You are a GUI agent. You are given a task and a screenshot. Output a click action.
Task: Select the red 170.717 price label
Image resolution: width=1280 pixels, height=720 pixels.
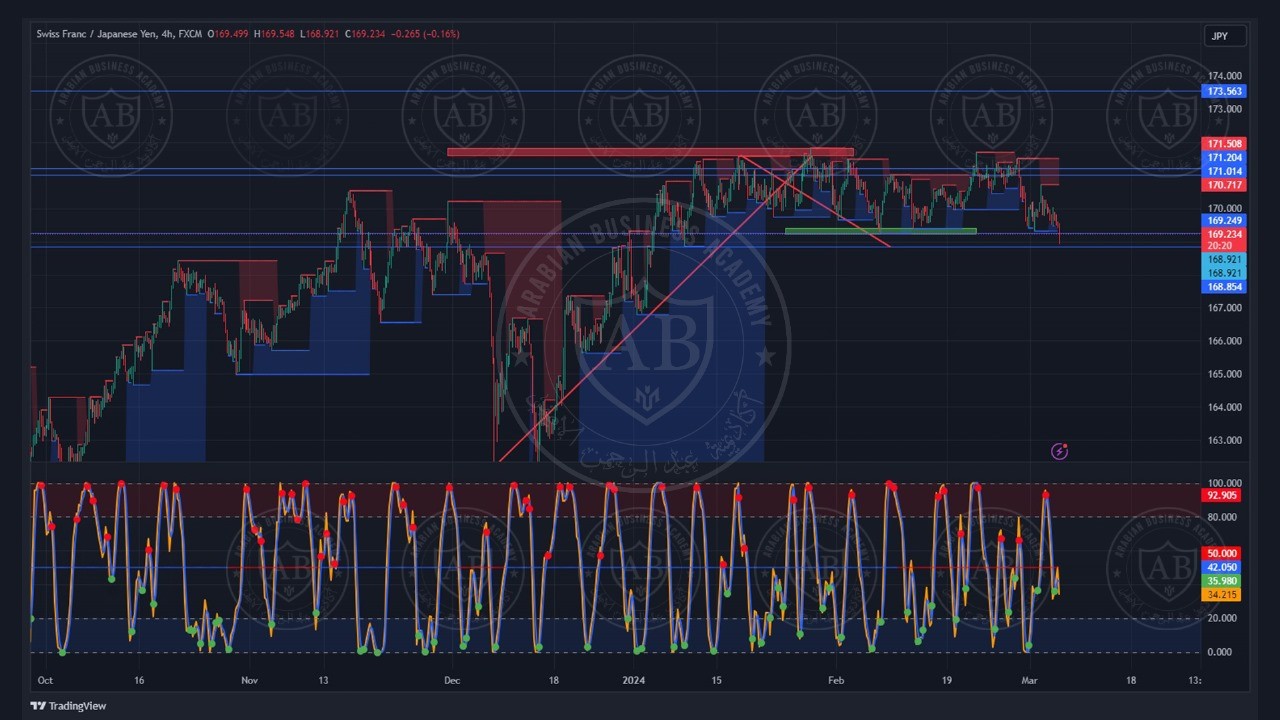[1225, 185]
